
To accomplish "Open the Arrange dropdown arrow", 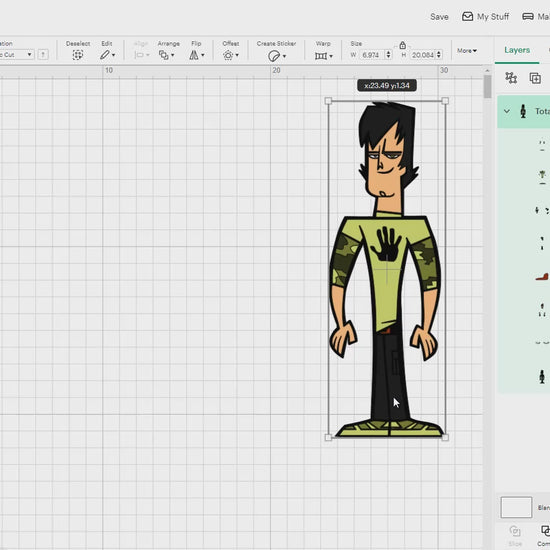I will pyautogui.click(x=173, y=55).
